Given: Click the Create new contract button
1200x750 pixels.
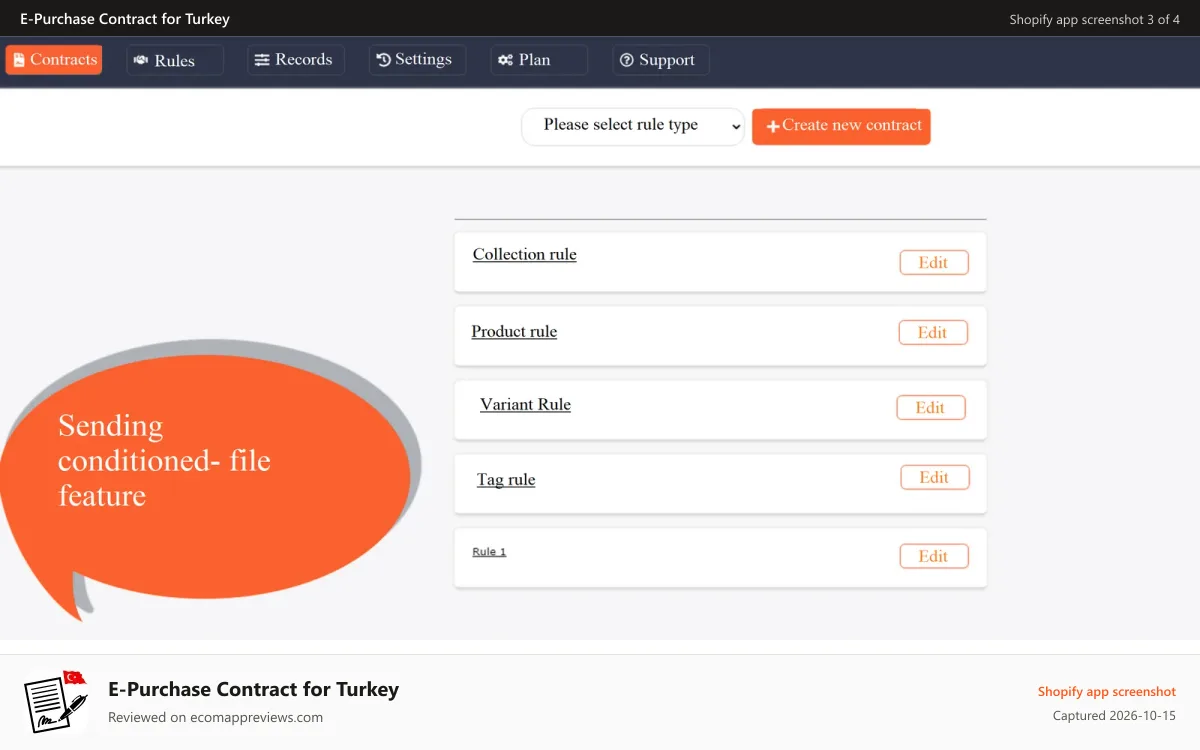Looking at the screenshot, I should 841,126.
